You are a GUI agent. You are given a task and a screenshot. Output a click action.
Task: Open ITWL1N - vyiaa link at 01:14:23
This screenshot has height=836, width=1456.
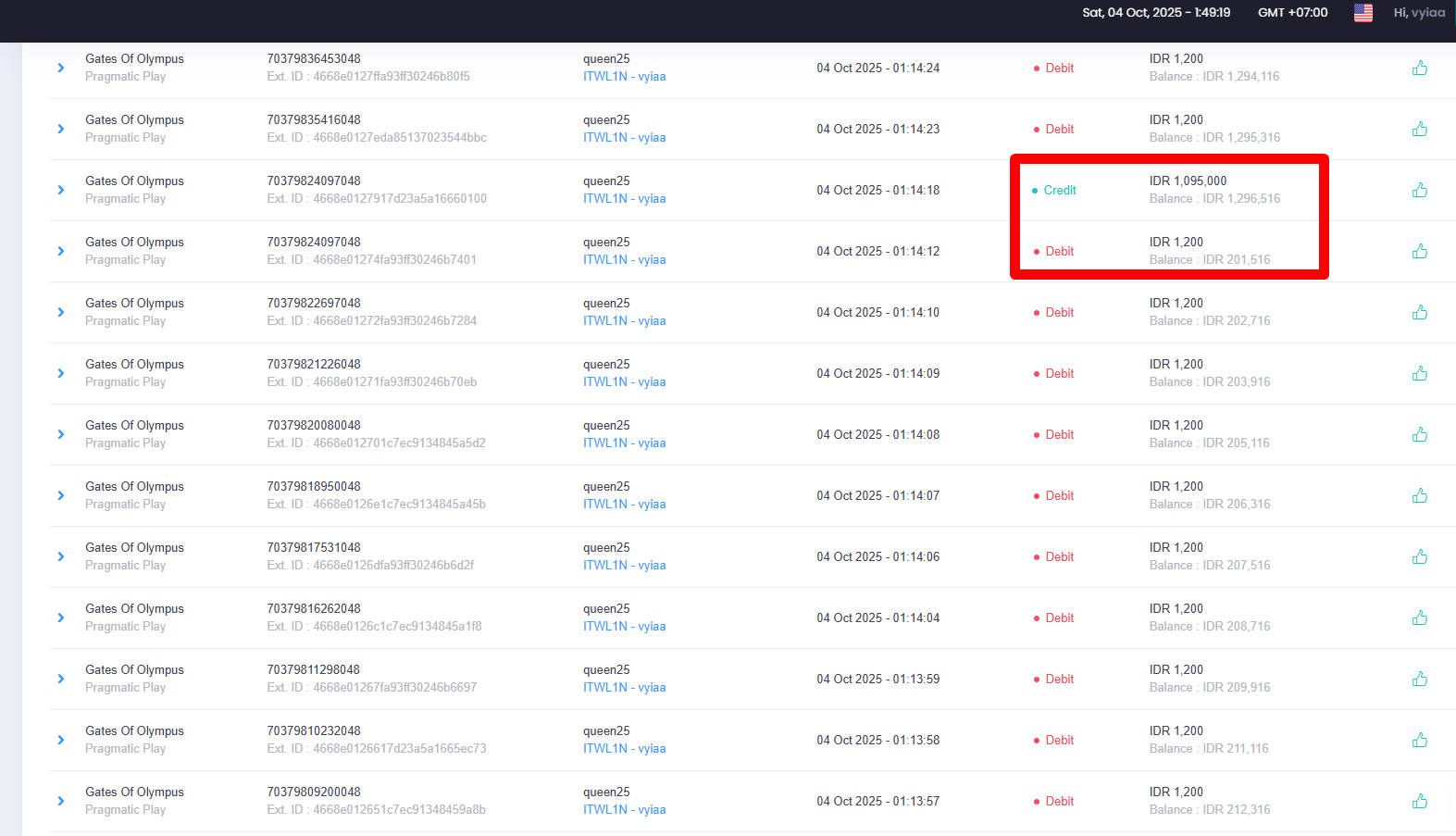tap(624, 138)
